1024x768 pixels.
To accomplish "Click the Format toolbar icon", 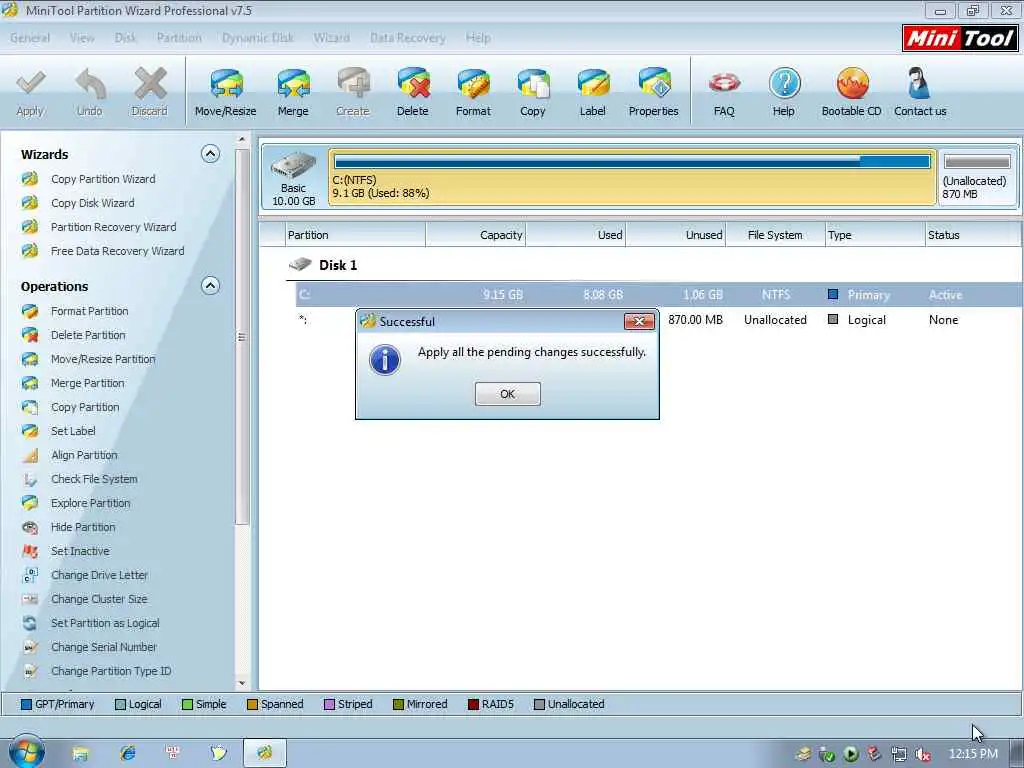I will coord(473,93).
